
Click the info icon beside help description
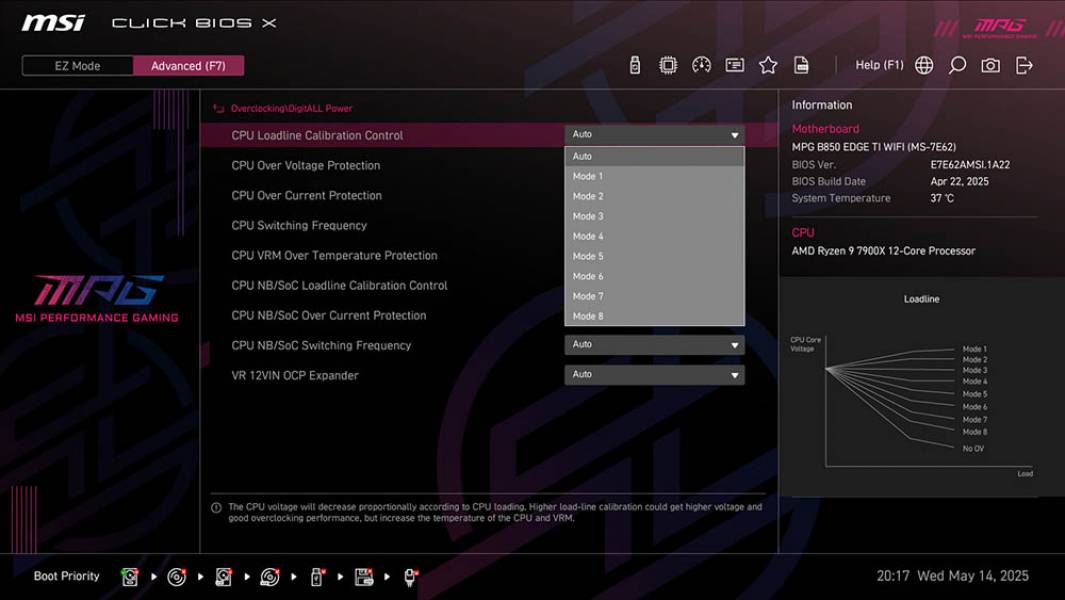pos(217,508)
